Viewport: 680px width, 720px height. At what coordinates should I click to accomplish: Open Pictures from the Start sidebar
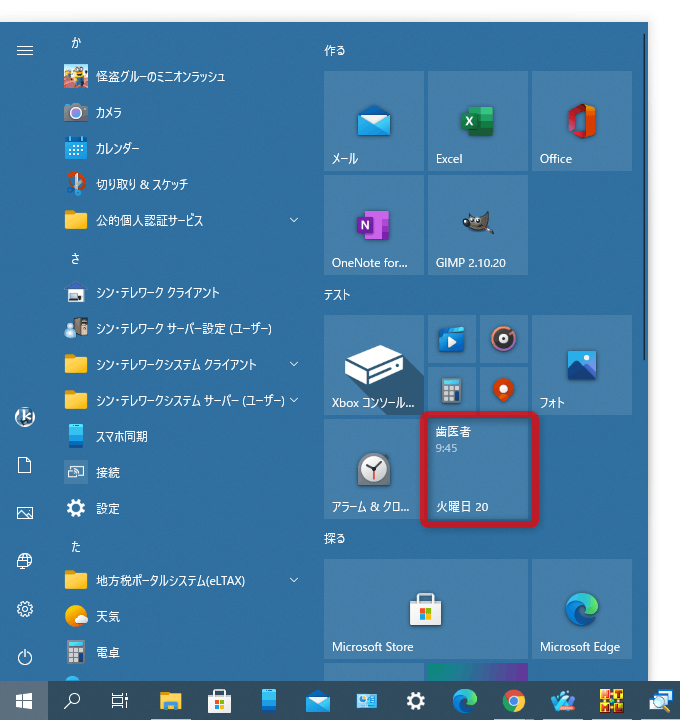point(25,513)
